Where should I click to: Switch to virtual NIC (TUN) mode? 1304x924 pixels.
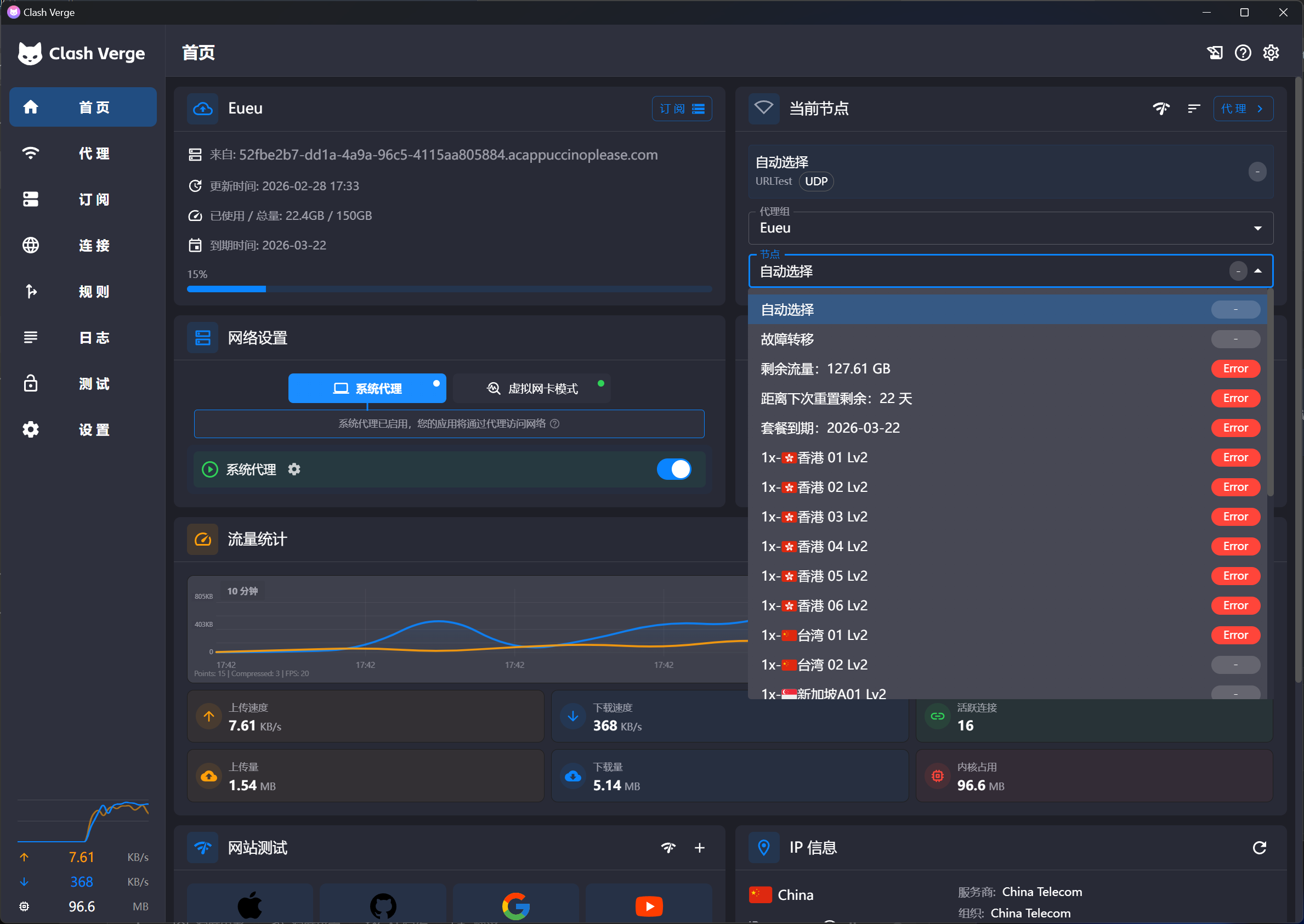(x=532, y=388)
